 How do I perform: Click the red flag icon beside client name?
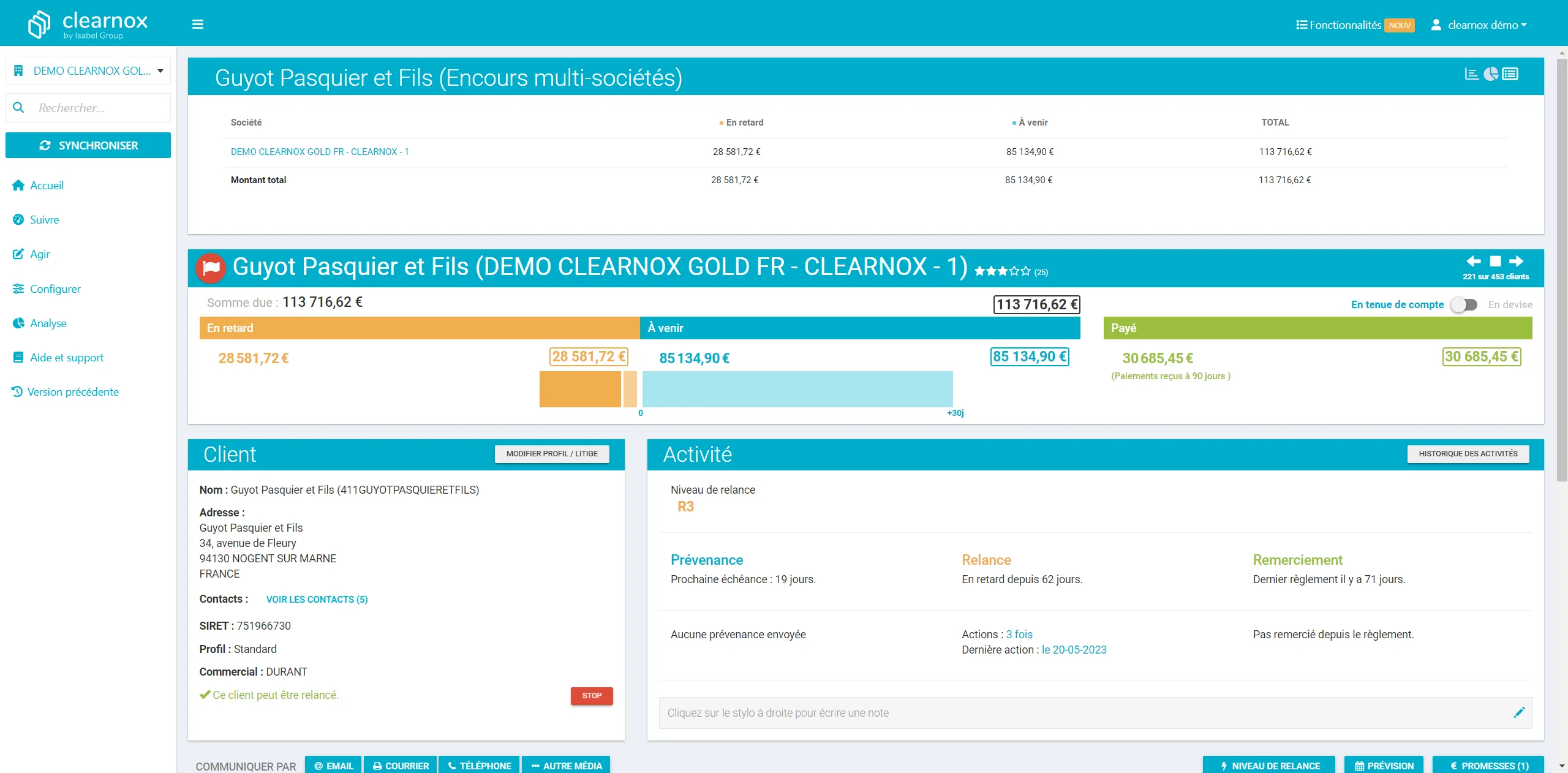(211, 268)
